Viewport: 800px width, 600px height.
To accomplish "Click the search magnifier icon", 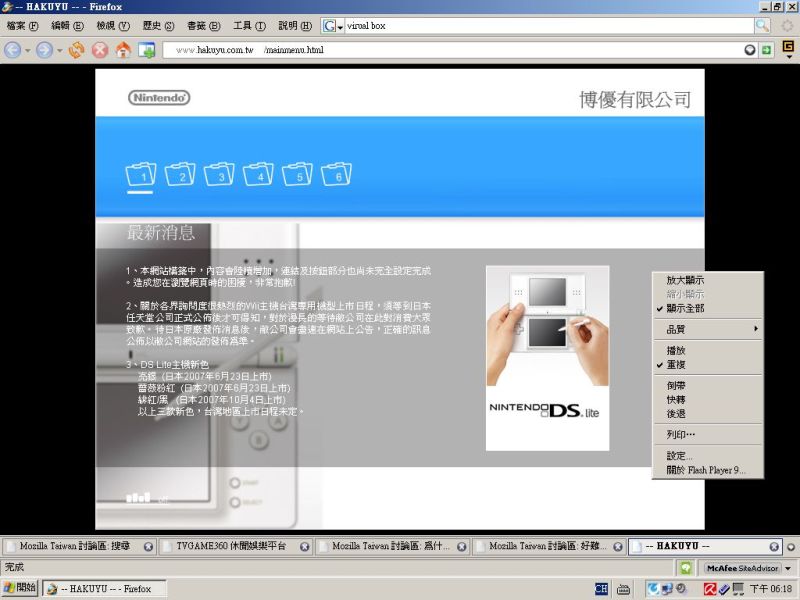I will (x=762, y=26).
